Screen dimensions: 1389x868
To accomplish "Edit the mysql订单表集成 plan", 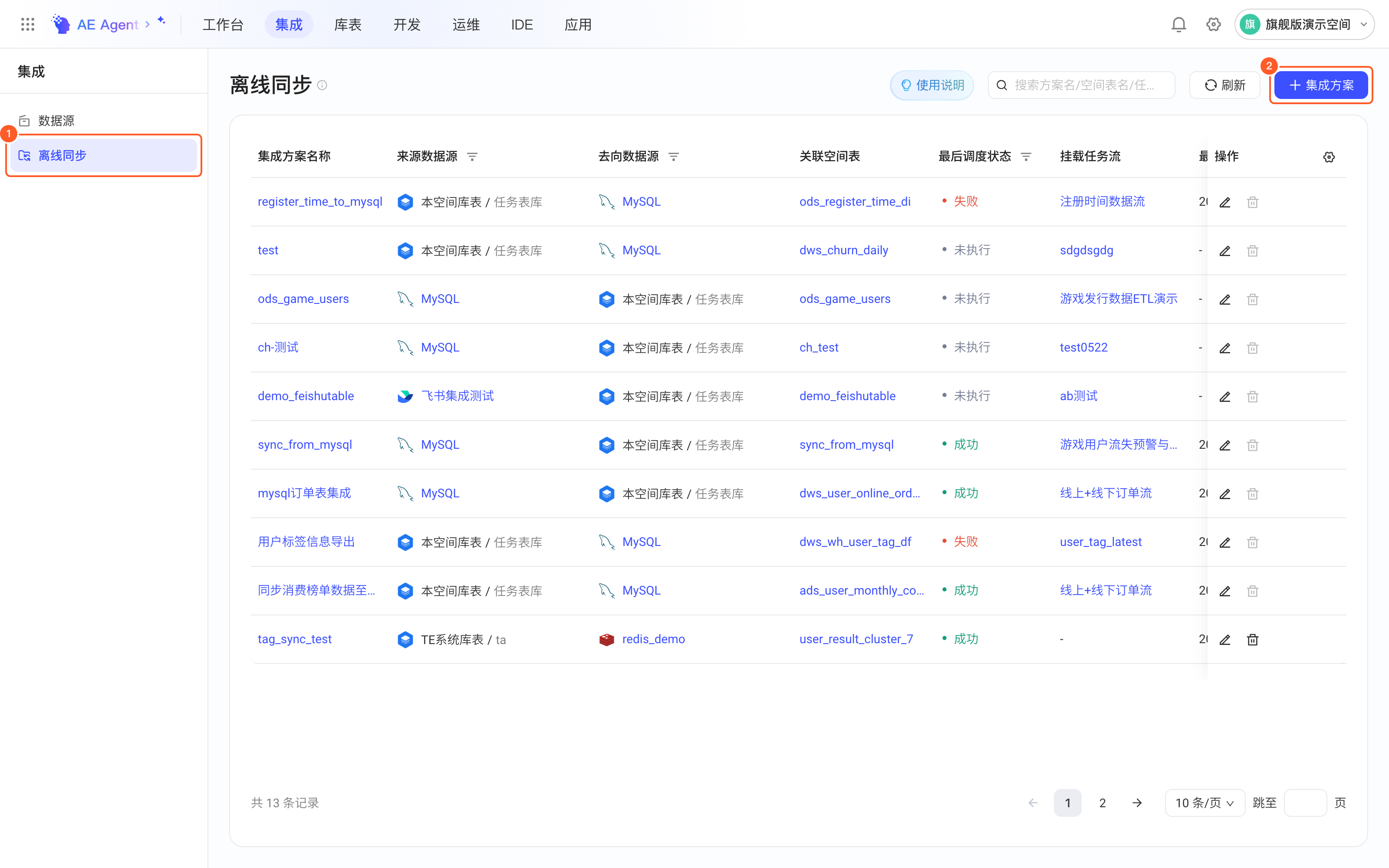I will coord(1225,494).
